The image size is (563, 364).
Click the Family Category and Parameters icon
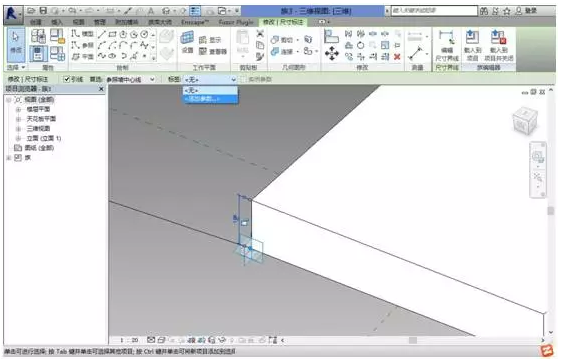coord(57,36)
